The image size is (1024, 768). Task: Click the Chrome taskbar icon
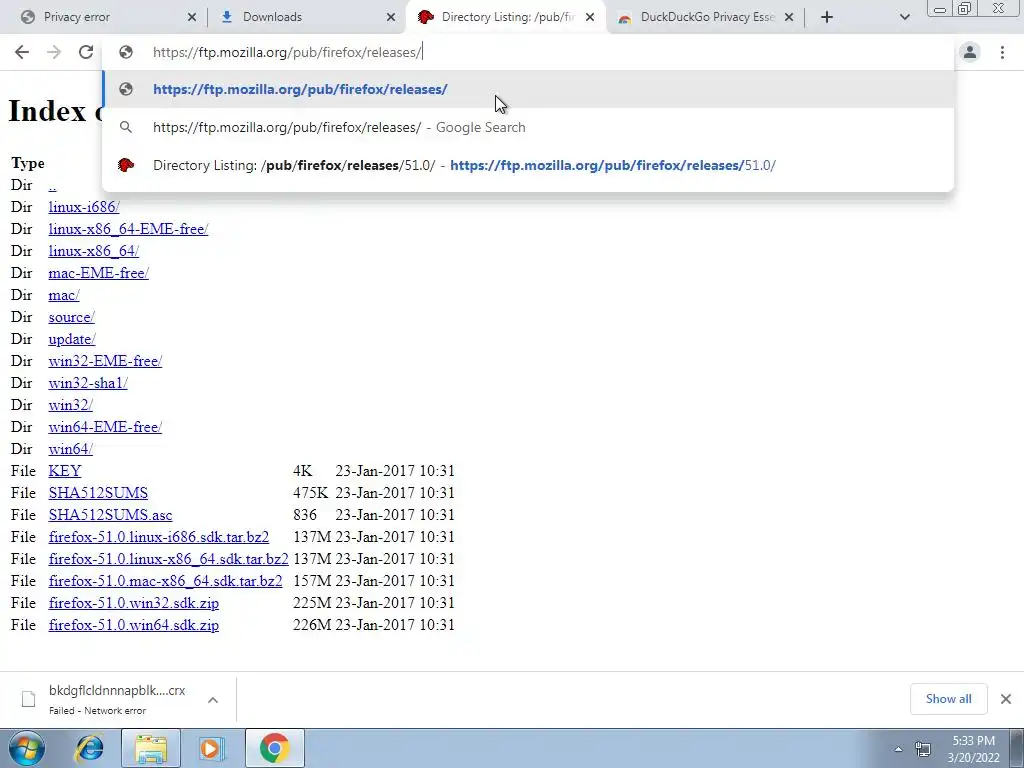tap(275, 749)
